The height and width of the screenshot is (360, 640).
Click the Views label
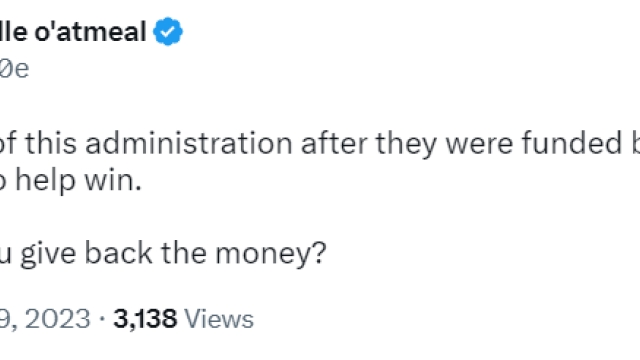[219, 318]
